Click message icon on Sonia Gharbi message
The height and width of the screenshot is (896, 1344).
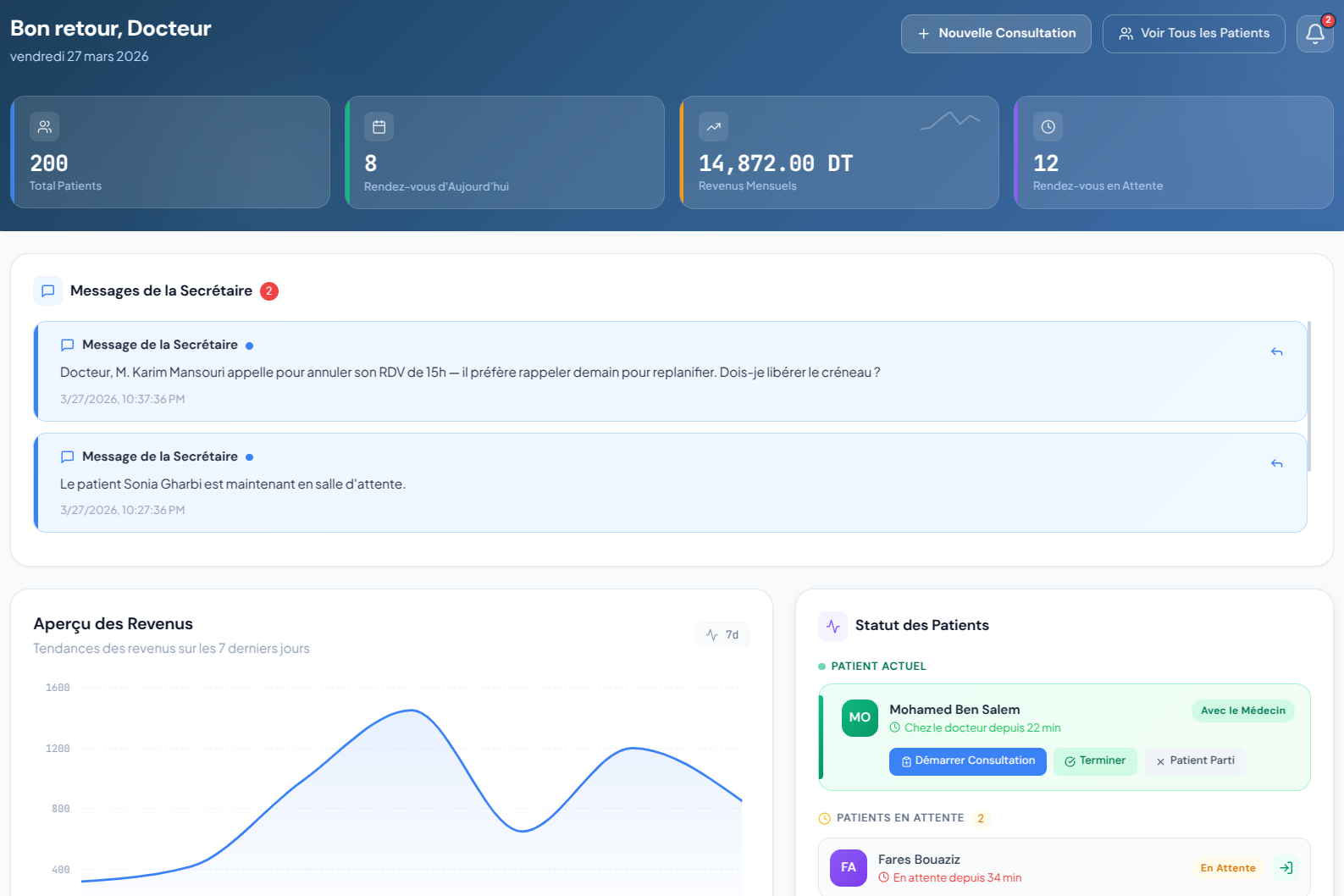(68, 456)
